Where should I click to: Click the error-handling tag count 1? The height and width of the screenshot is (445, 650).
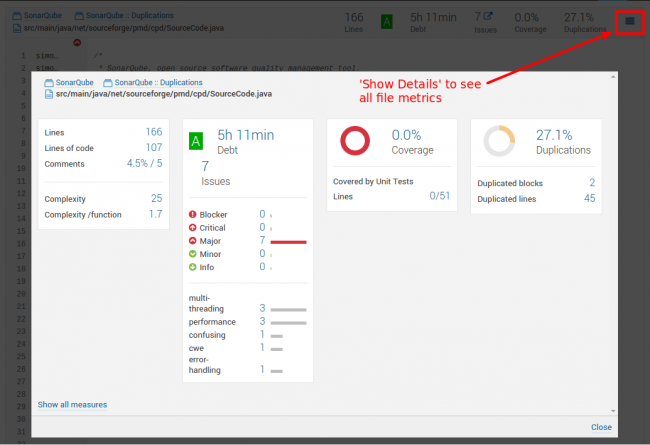[262, 369]
